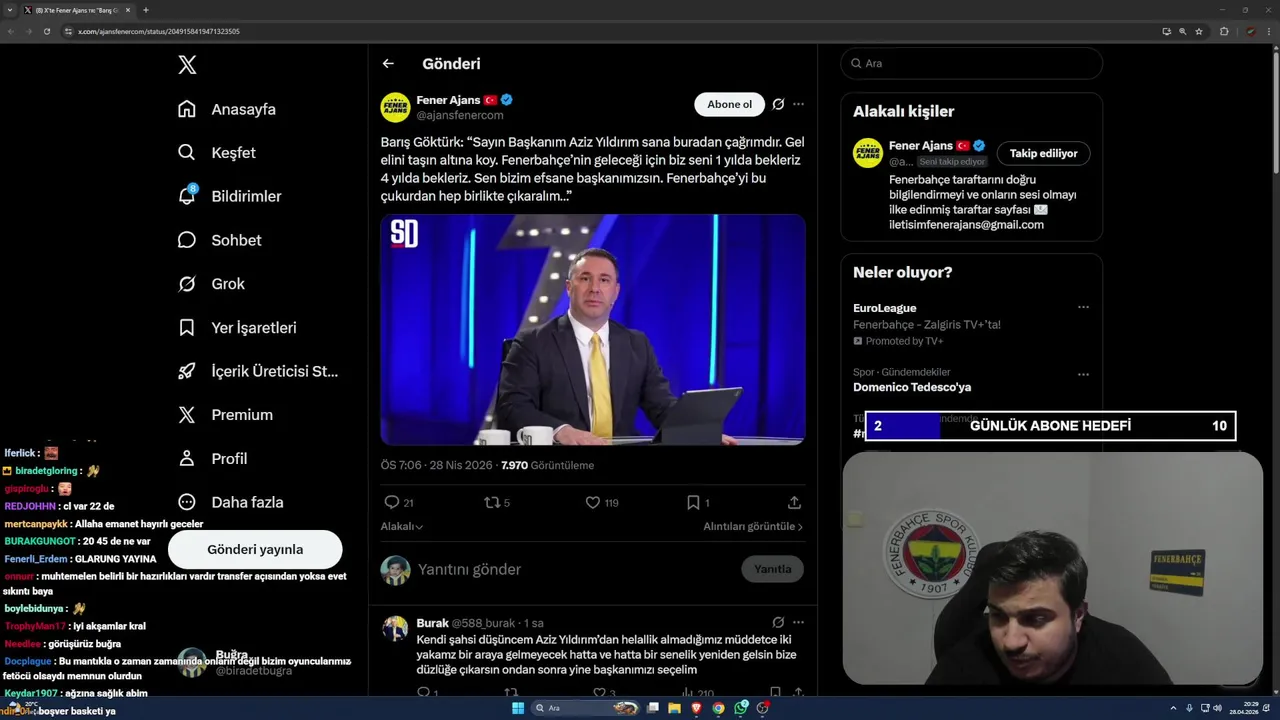Reload the page in browser
The height and width of the screenshot is (720, 1280).
46,31
